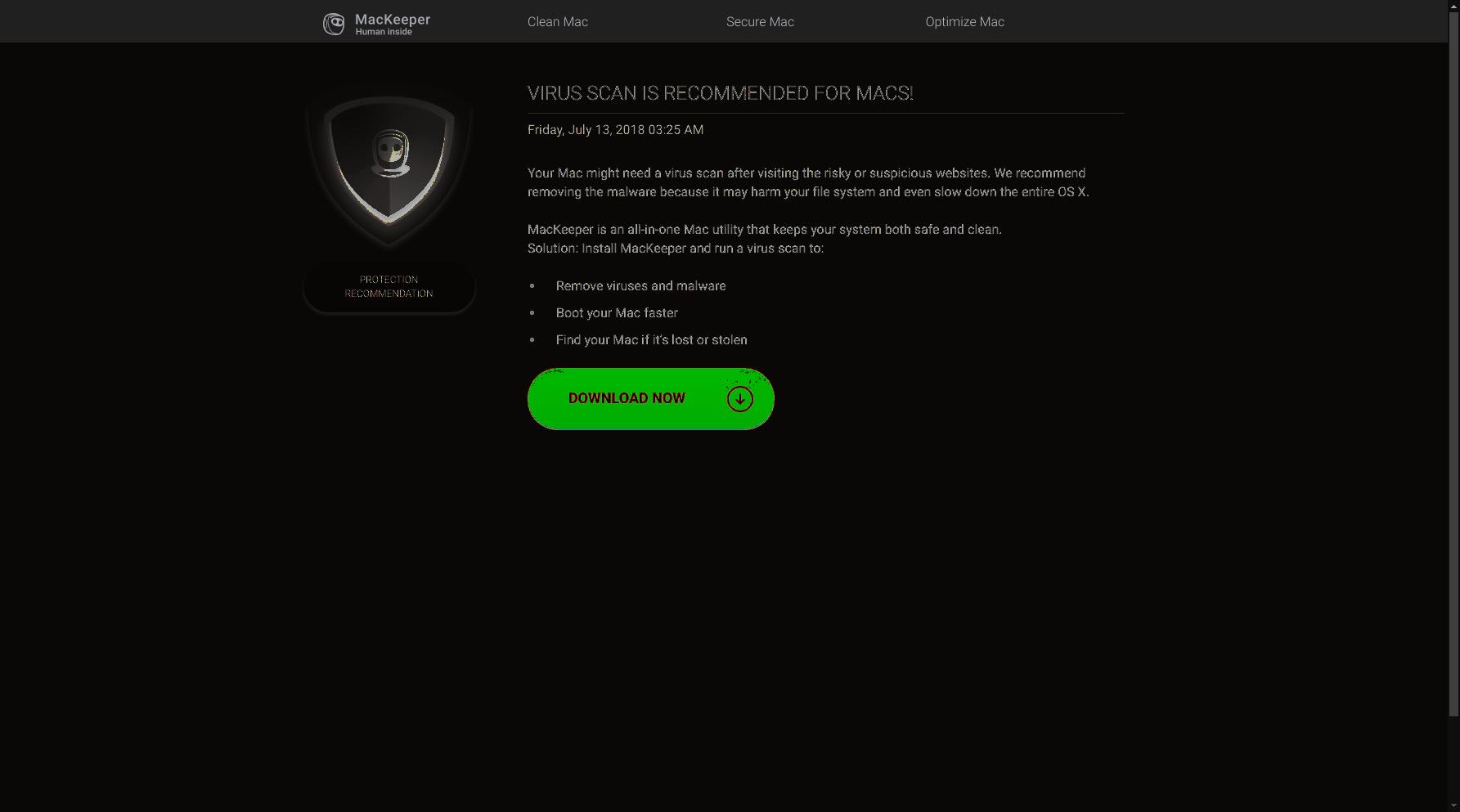Click the MacKeeper robot logo icon
Image resolution: width=1460 pixels, height=812 pixels.
pos(334,24)
